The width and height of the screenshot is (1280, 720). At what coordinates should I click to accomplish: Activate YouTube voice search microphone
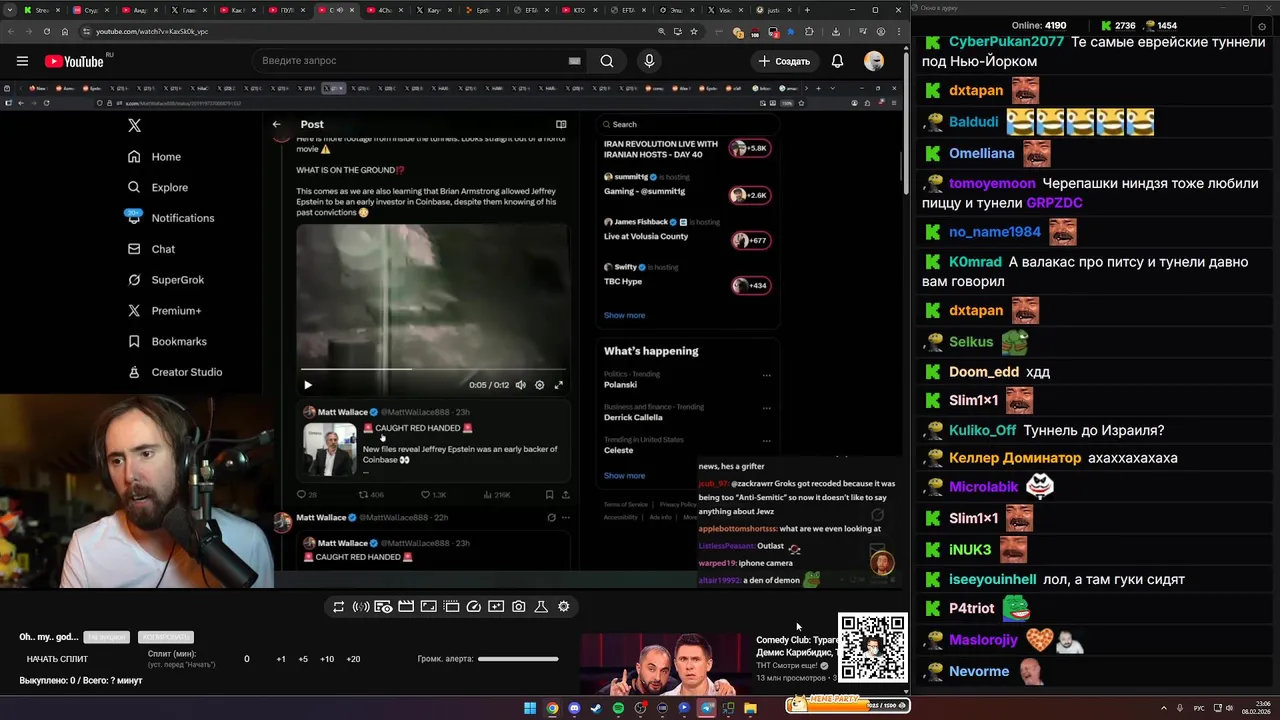pyautogui.click(x=649, y=61)
